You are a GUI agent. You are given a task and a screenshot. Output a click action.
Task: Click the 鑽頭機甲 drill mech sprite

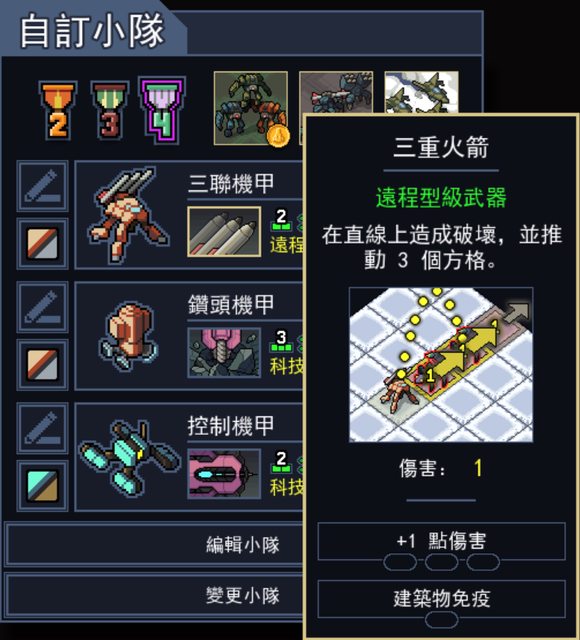pyautogui.click(x=129, y=336)
